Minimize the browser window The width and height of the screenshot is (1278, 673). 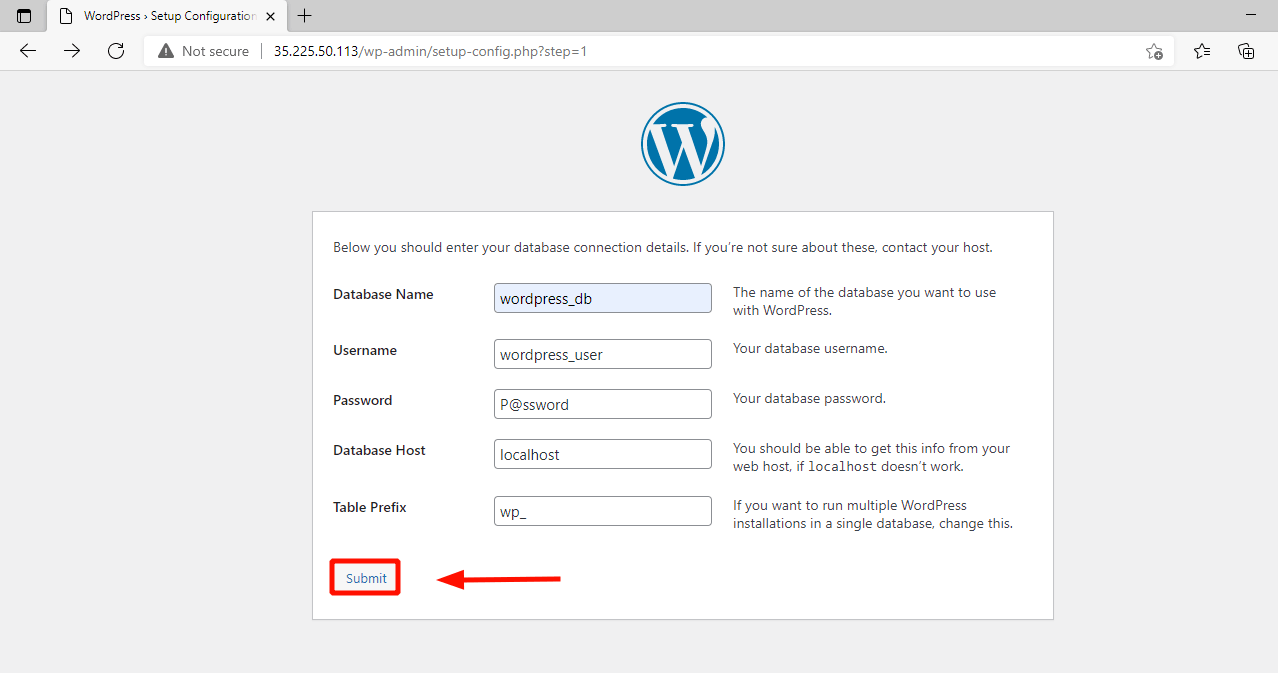(x=1251, y=16)
